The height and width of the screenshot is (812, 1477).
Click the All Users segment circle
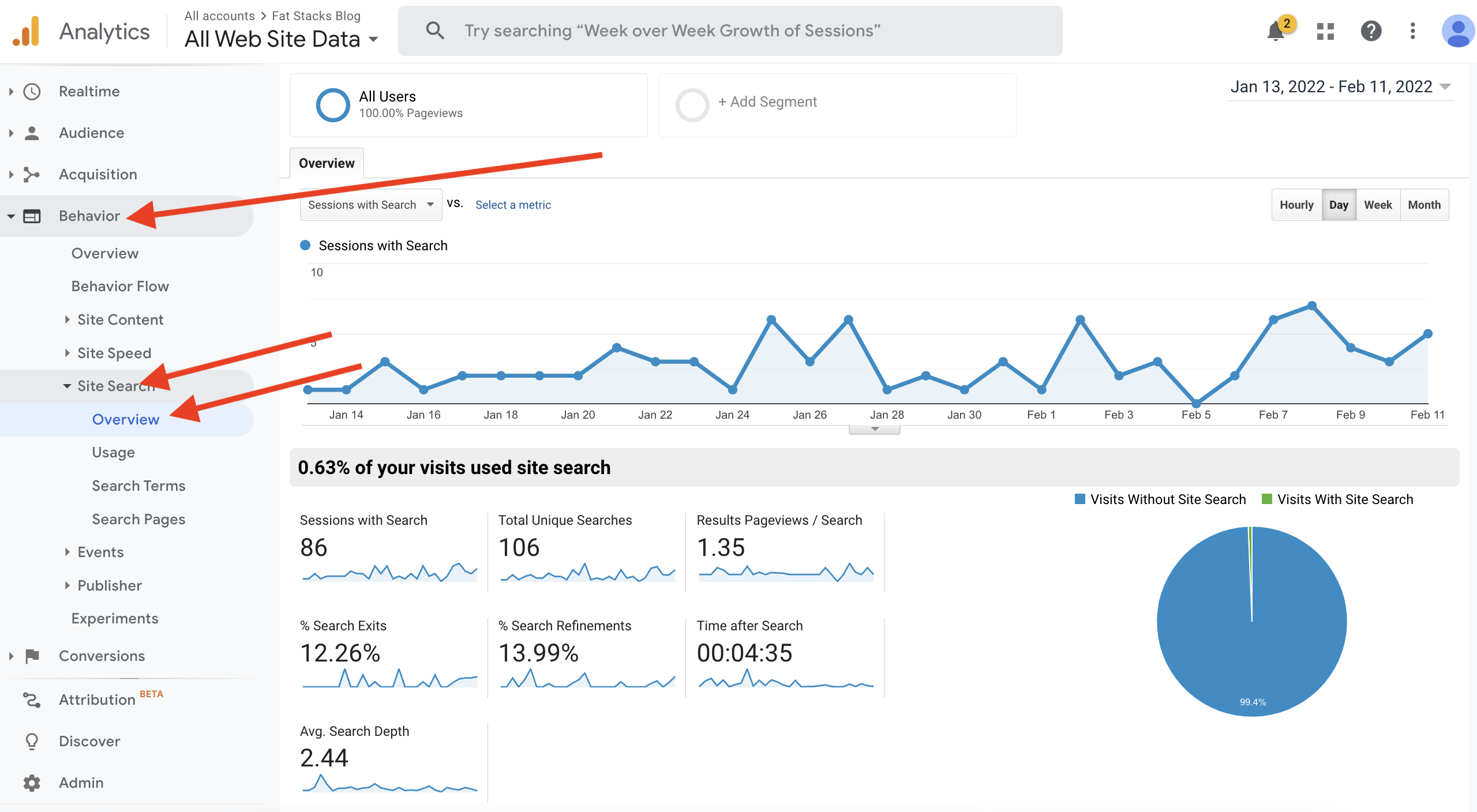[x=333, y=104]
